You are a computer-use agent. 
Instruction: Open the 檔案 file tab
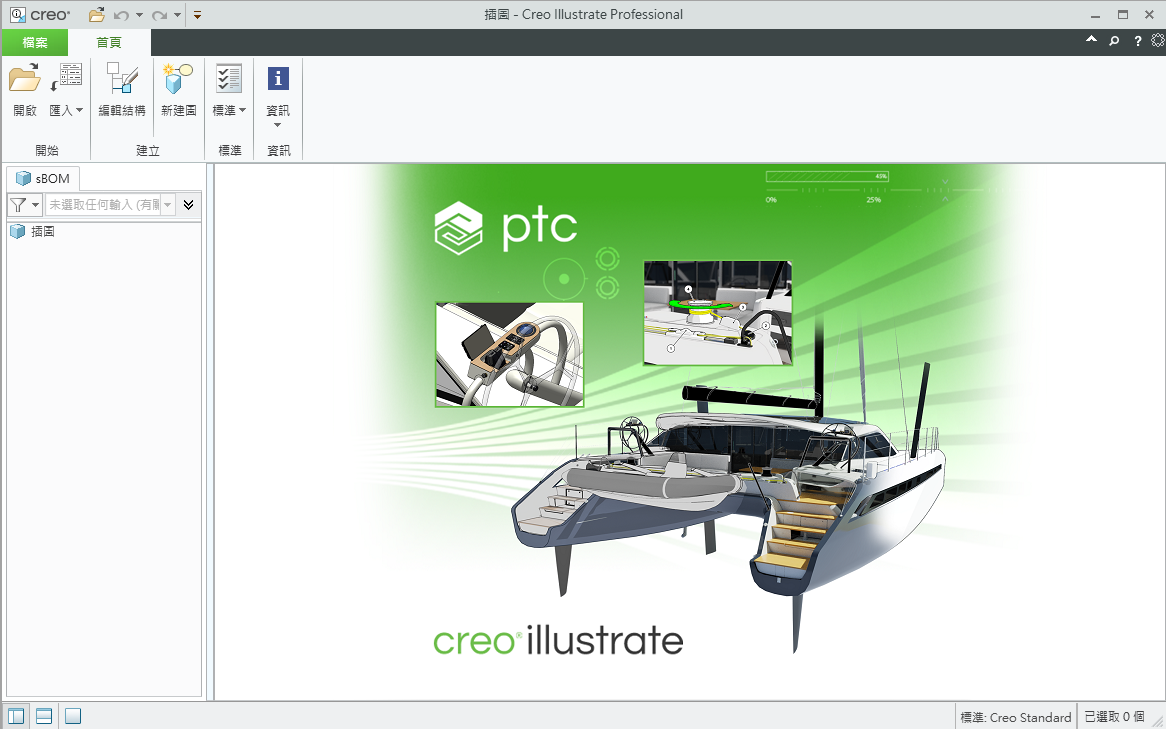pyautogui.click(x=35, y=42)
